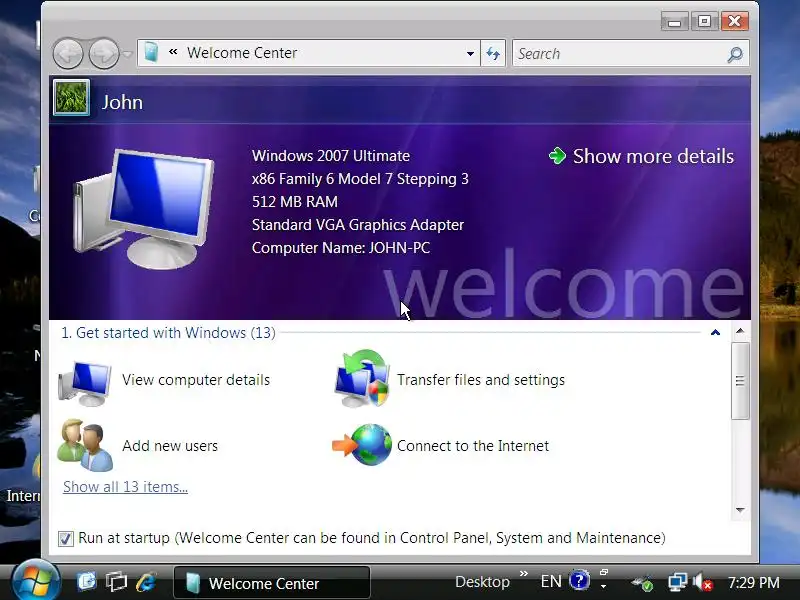Screen dimensions: 800x600
Task: Collapse the Get started with Windows section
Action: coord(715,333)
